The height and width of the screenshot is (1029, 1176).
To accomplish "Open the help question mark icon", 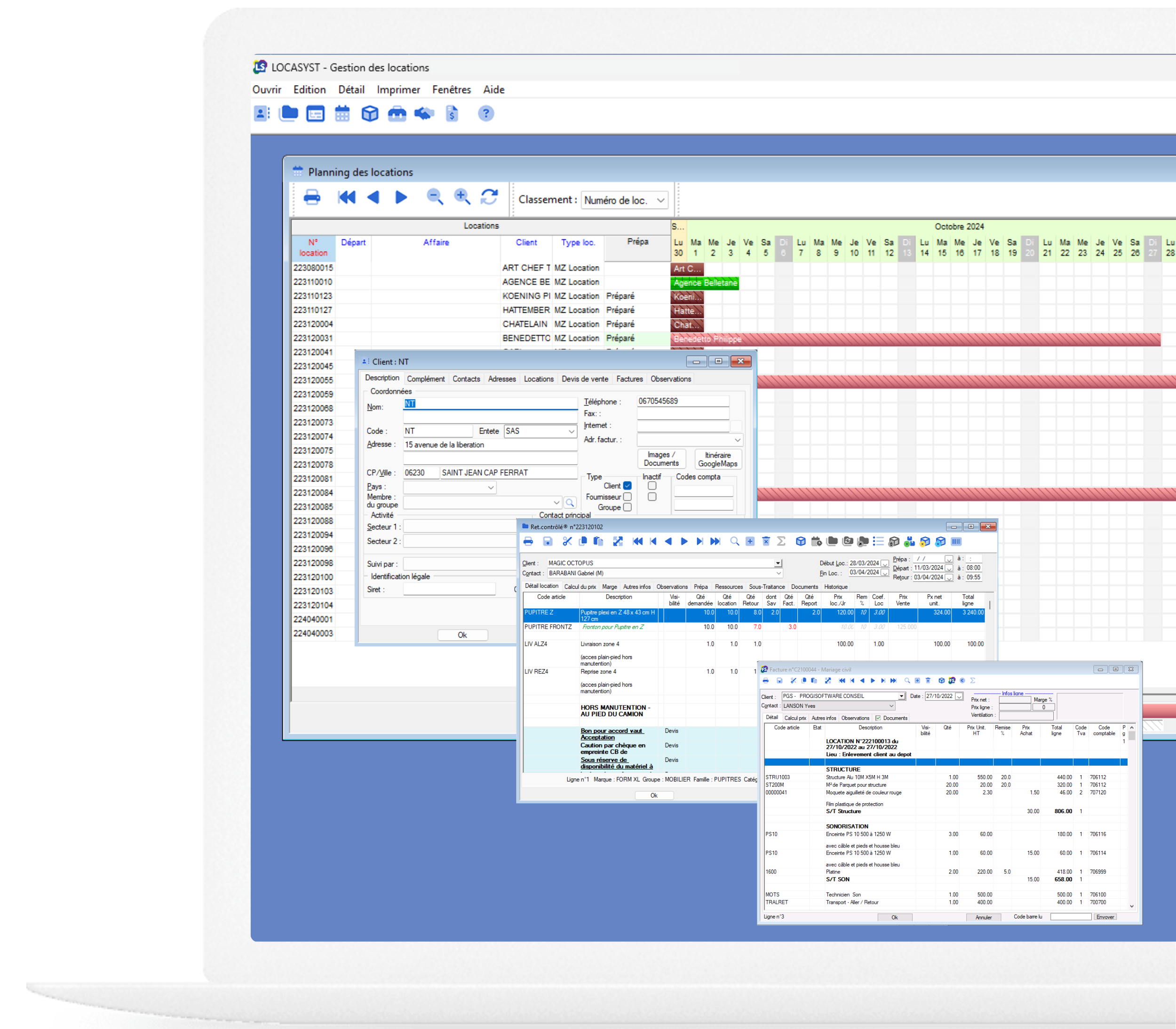I will pos(486,114).
